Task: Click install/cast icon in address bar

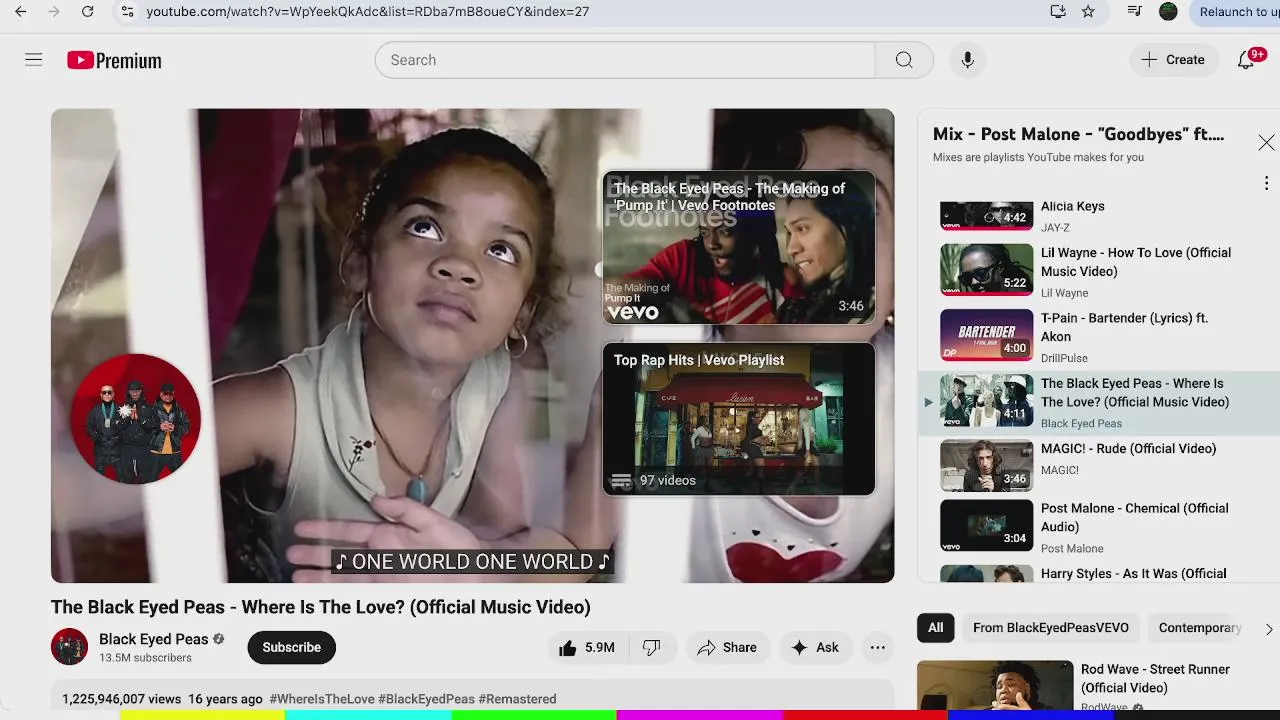Action: 1058,12
